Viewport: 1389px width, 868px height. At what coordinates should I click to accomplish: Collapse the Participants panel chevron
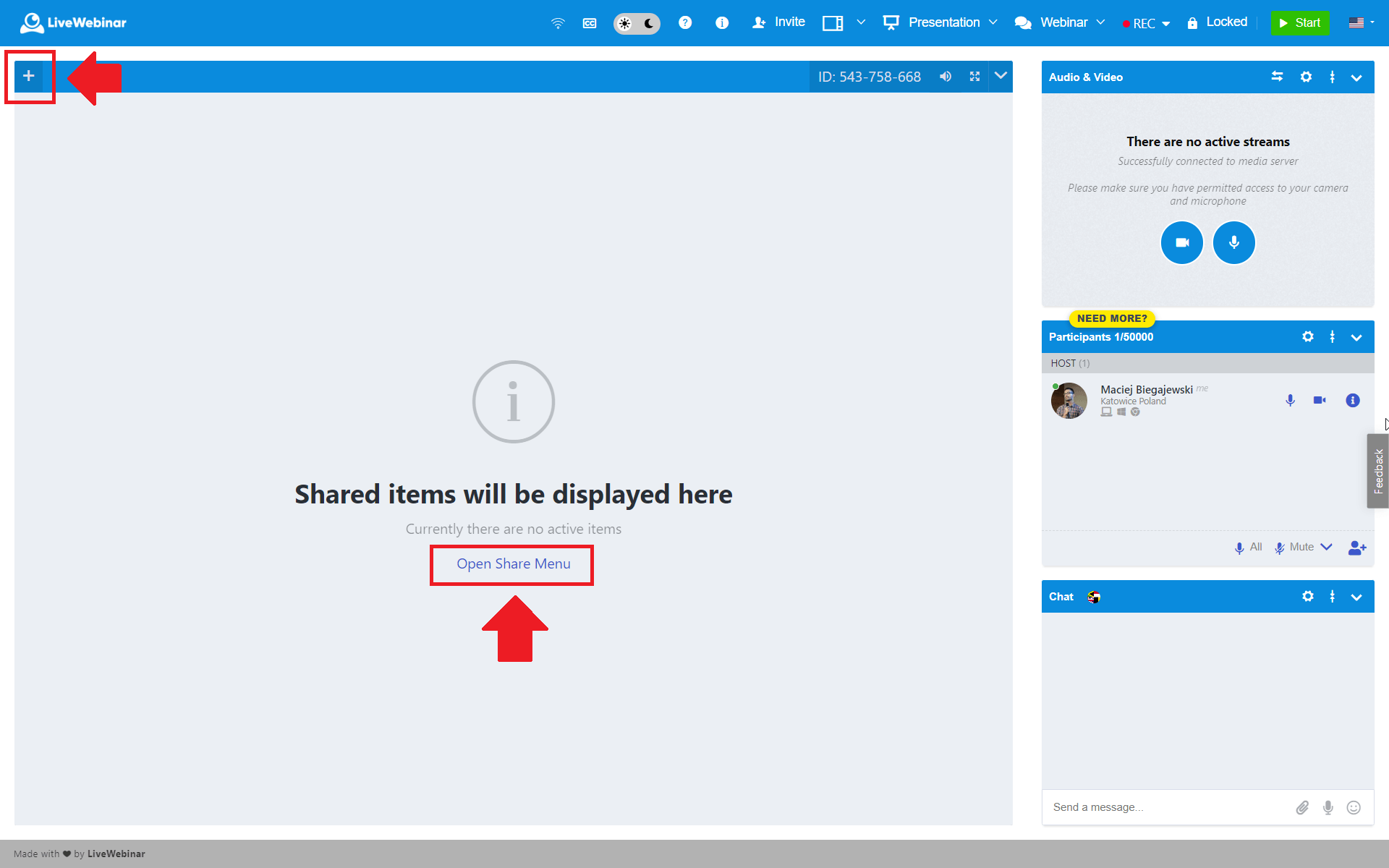(1356, 337)
